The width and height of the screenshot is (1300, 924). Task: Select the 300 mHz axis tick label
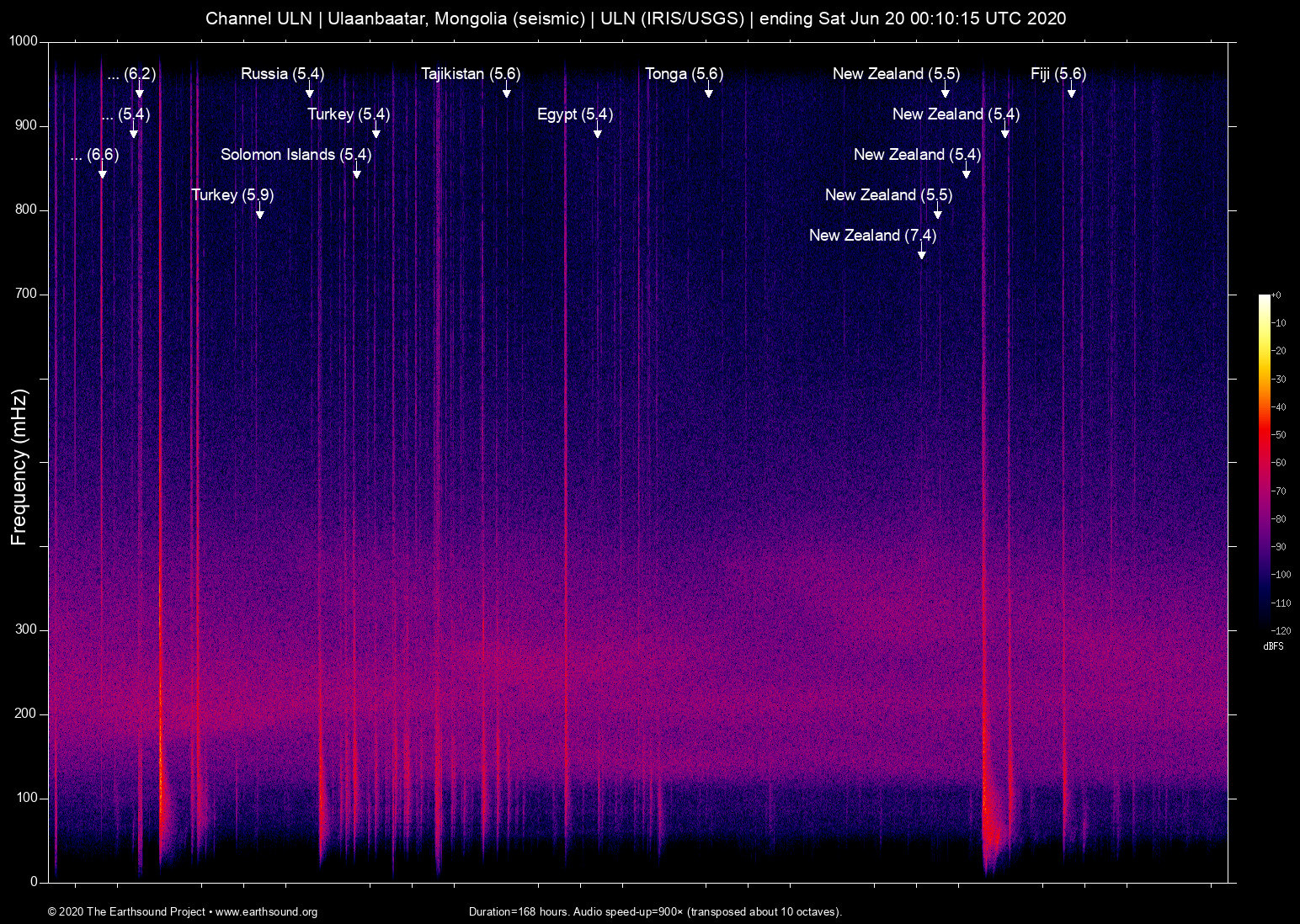(x=26, y=628)
